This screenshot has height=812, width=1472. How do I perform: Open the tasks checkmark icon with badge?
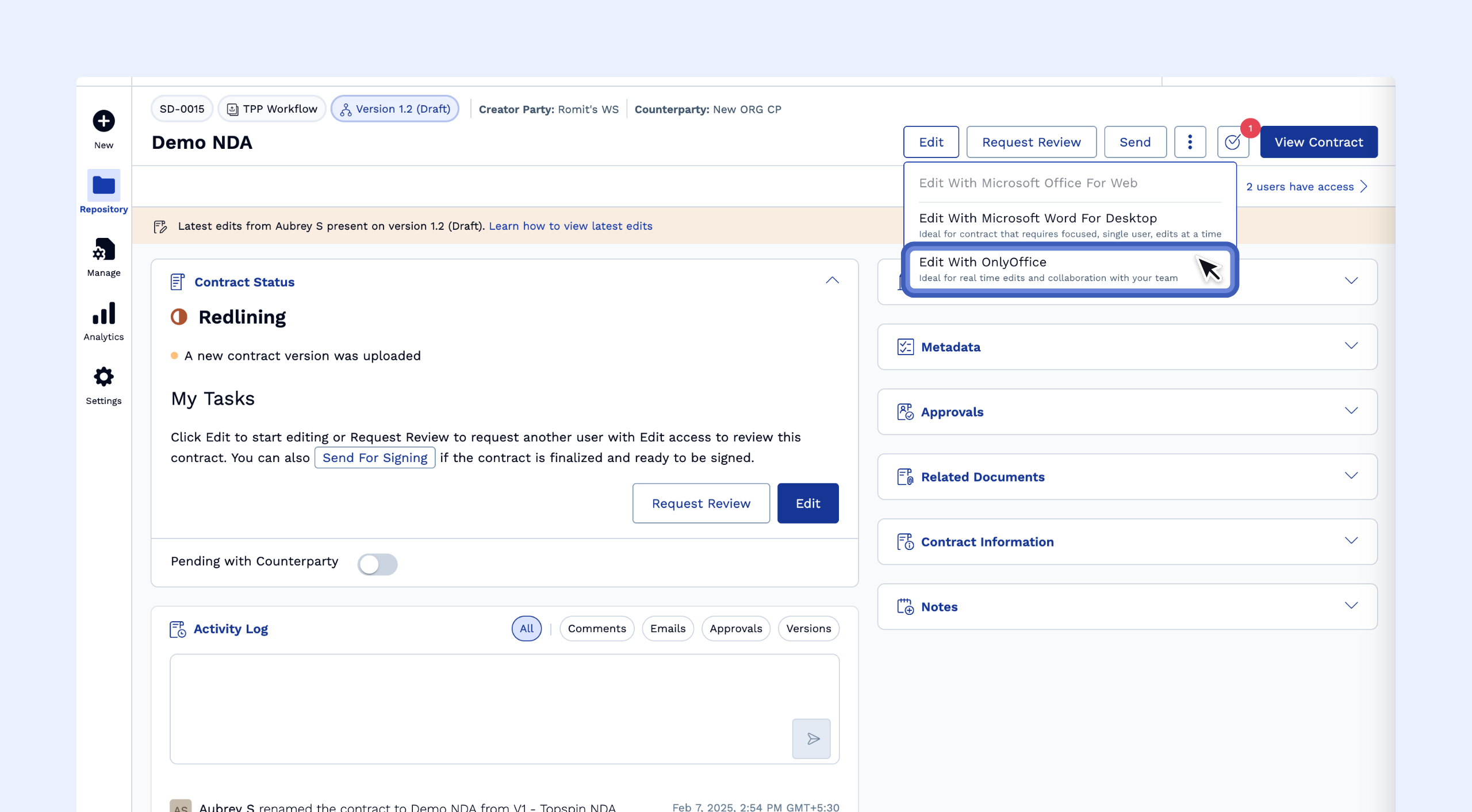point(1232,142)
